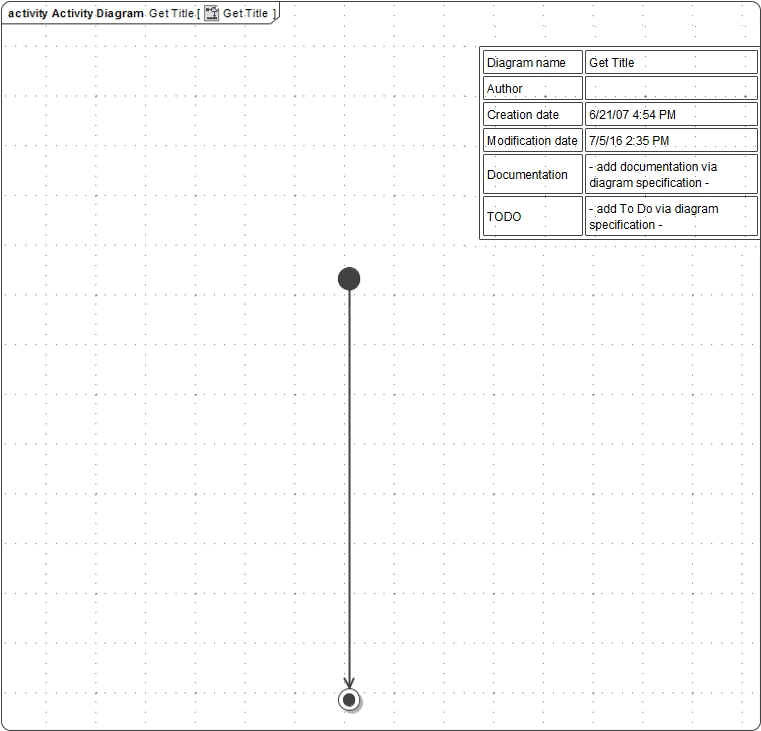Viewport: 761px width, 731px height.
Task: Click the bold 'activity Activity Diagram' header label
Action: 76,13
